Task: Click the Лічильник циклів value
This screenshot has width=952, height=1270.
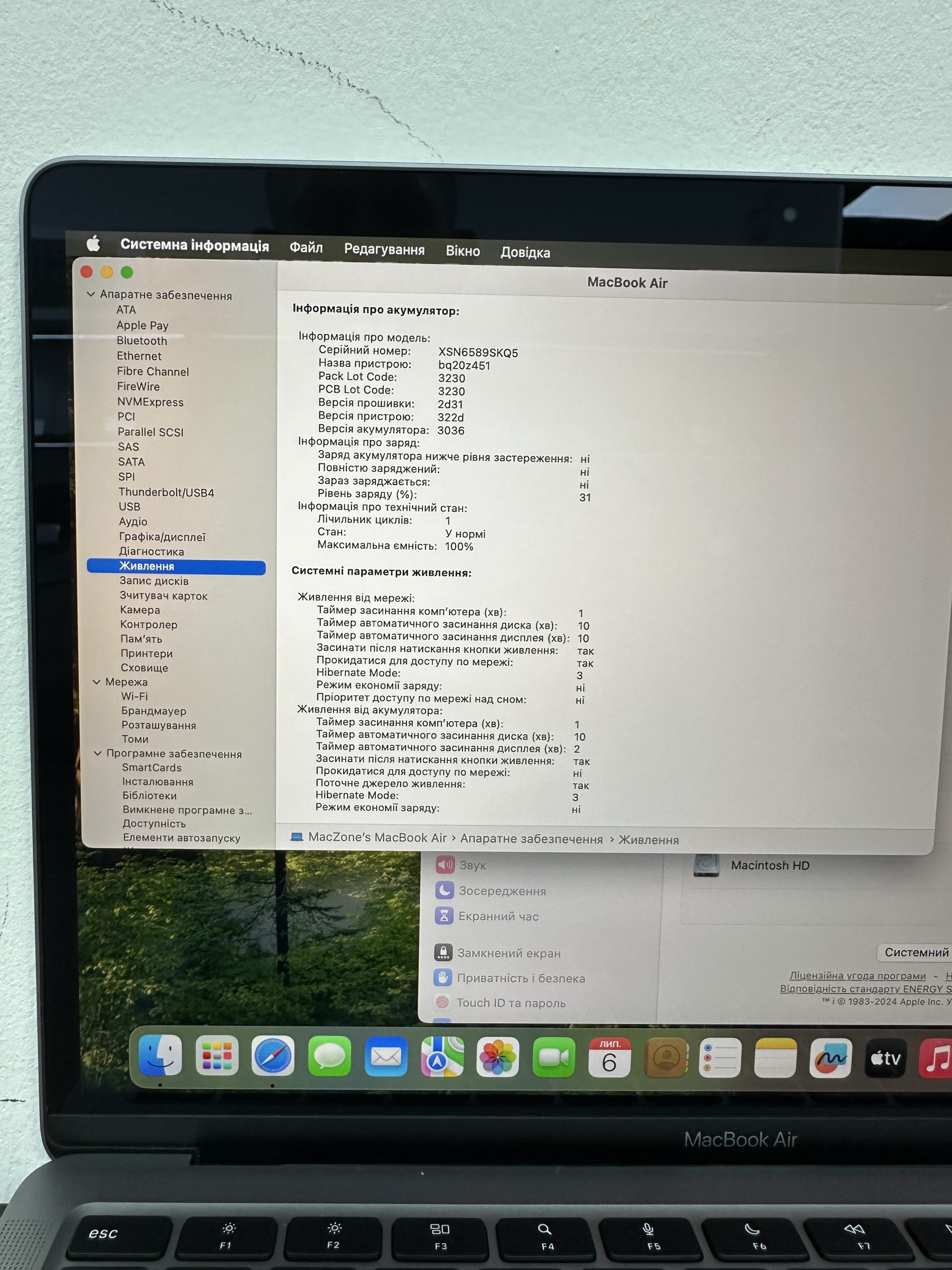Action: coord(448,521)
